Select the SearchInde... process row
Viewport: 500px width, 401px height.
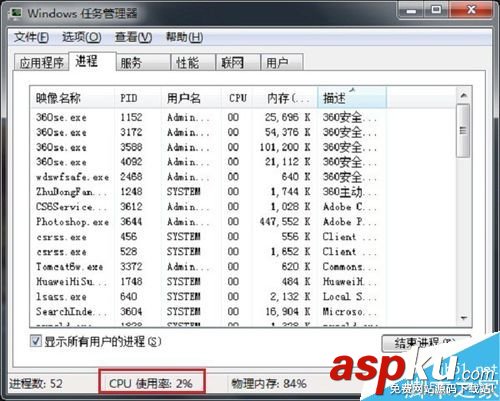pos(207,312)
